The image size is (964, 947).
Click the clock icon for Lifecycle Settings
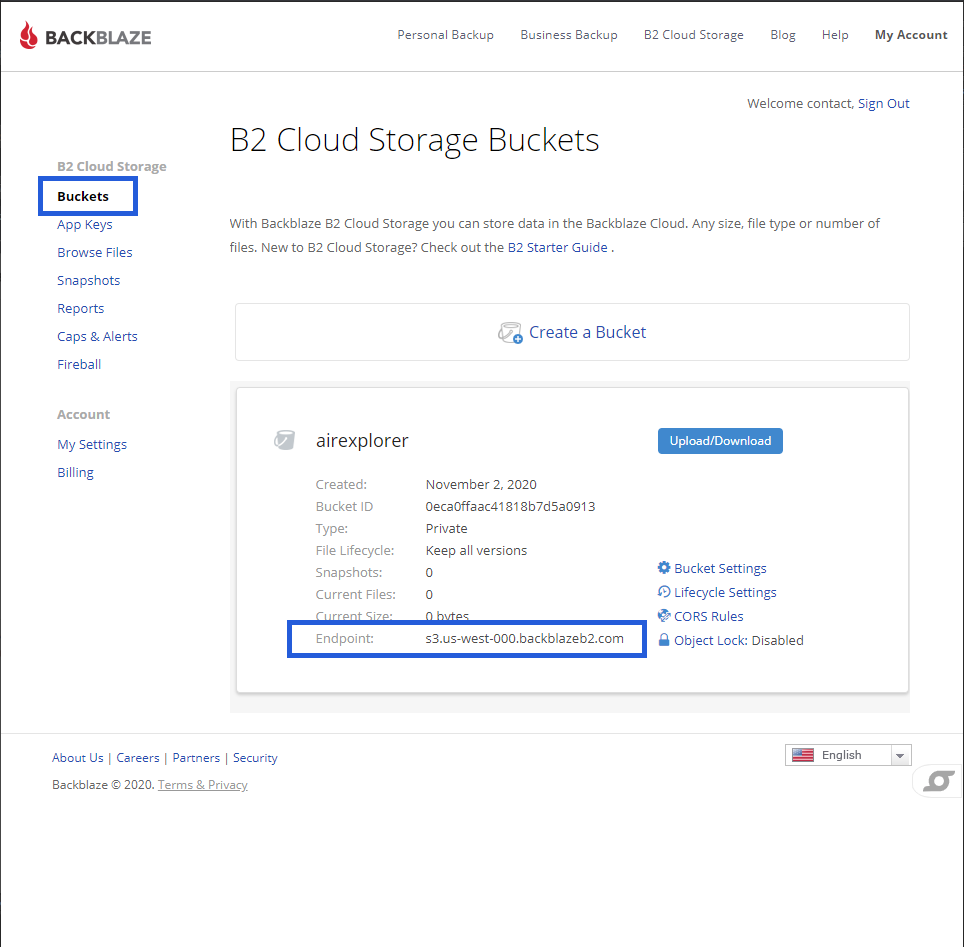click(x=664, y=592)
